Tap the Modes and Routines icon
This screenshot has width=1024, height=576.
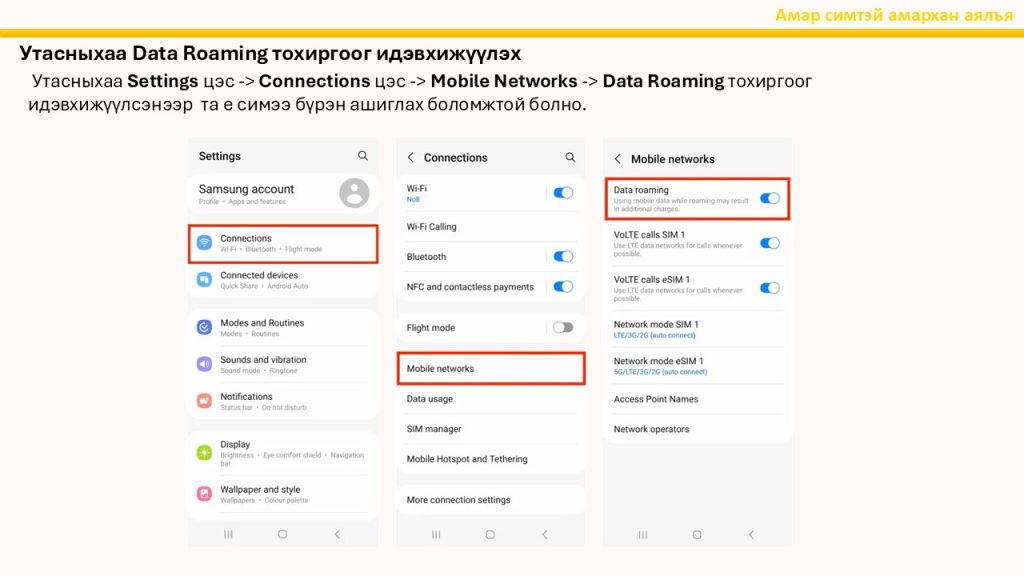pos(204,327)
